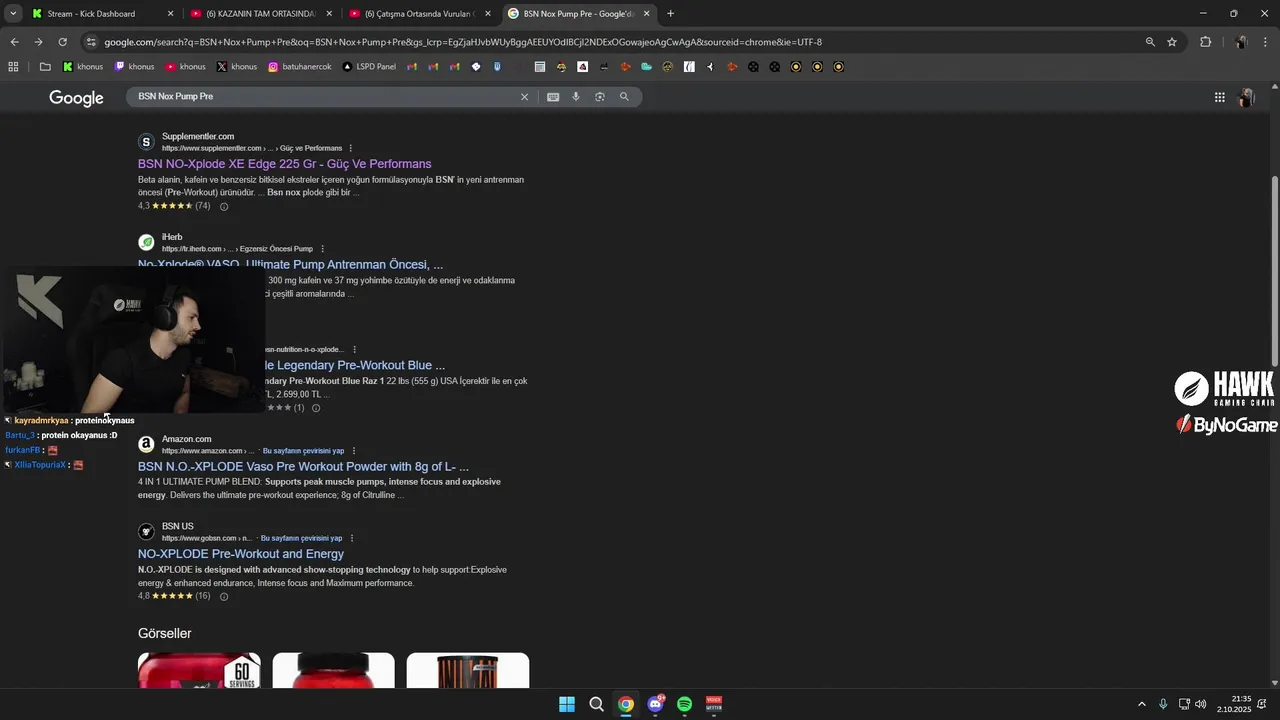Open Google Lens image search
1280x720 pixels.
coord(600,97)
